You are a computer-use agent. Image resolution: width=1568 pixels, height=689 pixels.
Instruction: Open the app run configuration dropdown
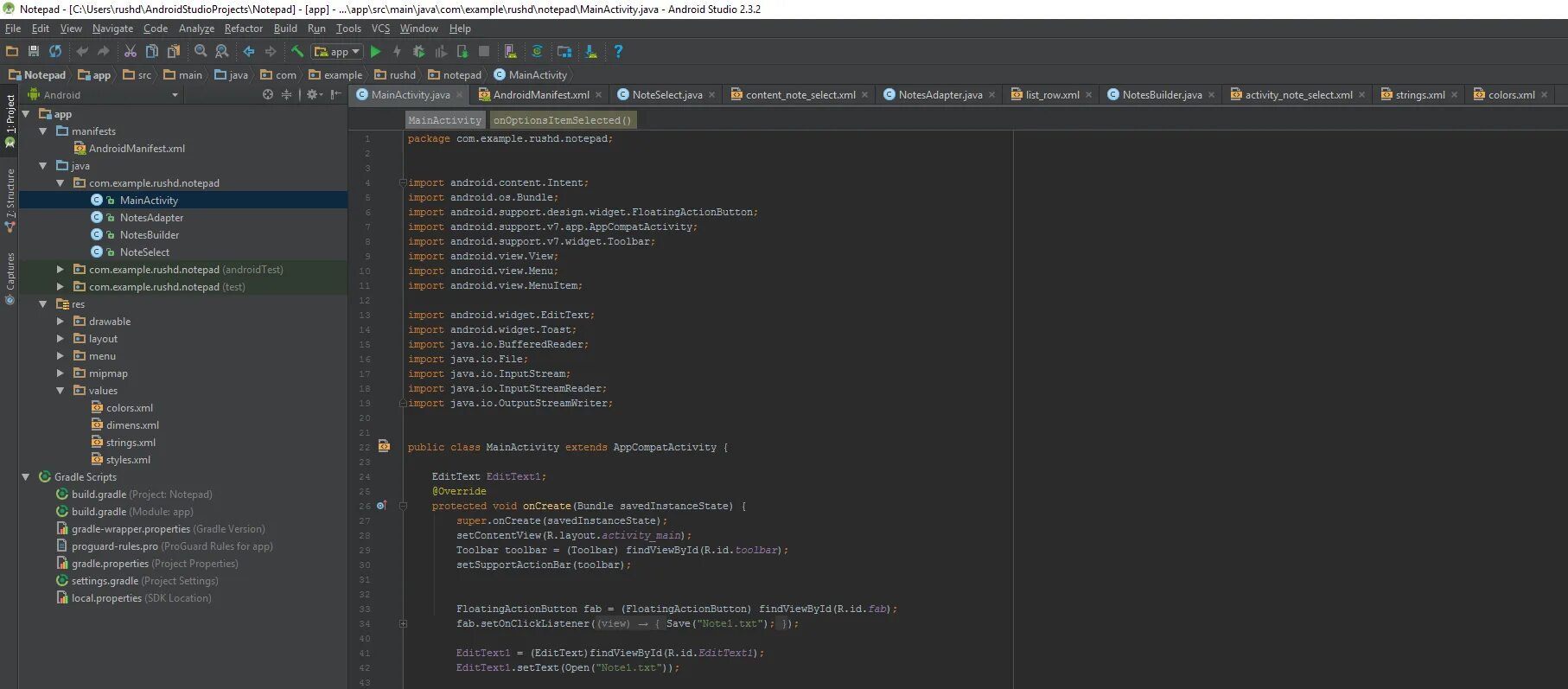[337, 52]
